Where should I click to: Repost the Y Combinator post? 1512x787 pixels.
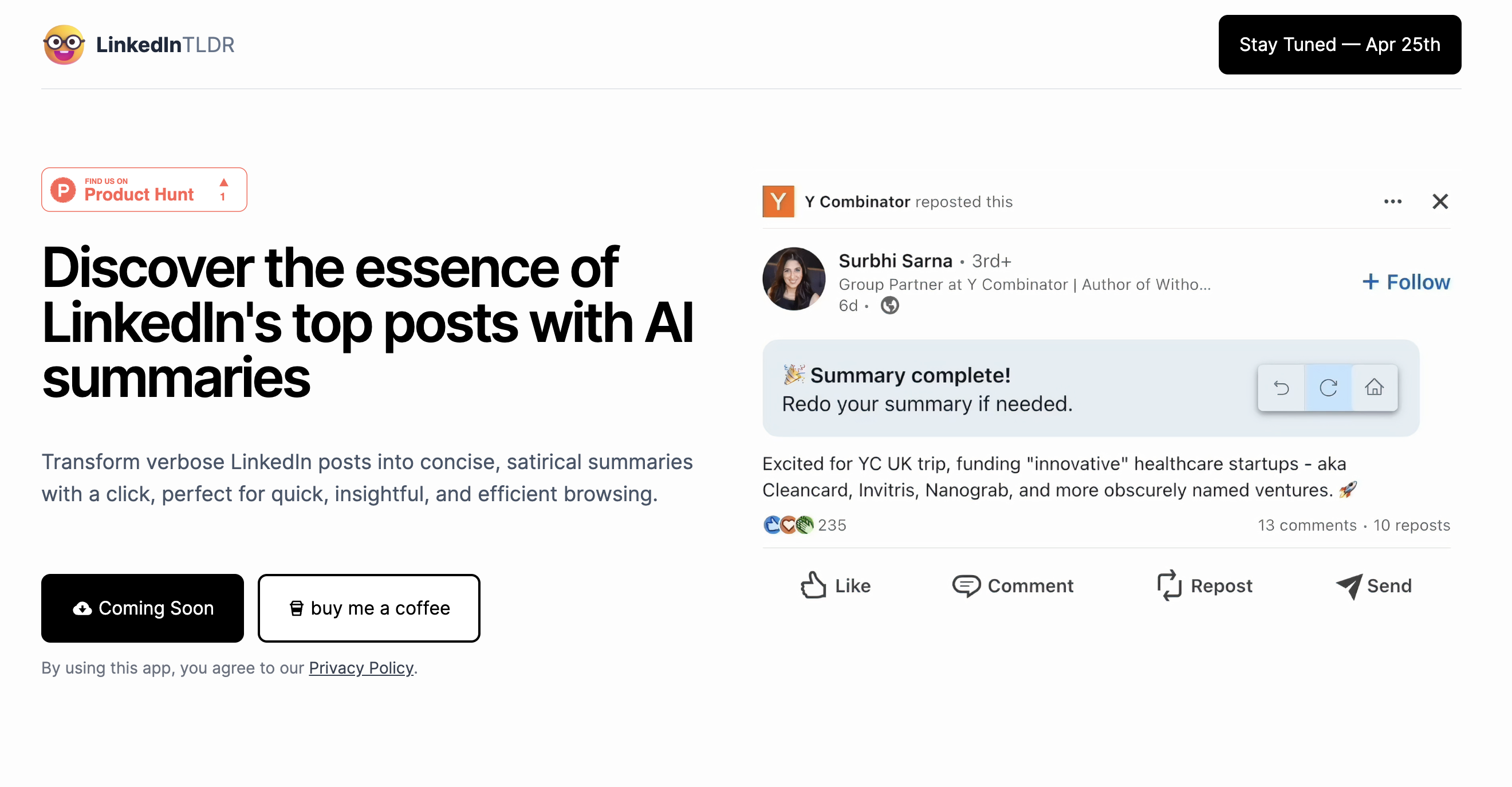(x=1204, y=585)
